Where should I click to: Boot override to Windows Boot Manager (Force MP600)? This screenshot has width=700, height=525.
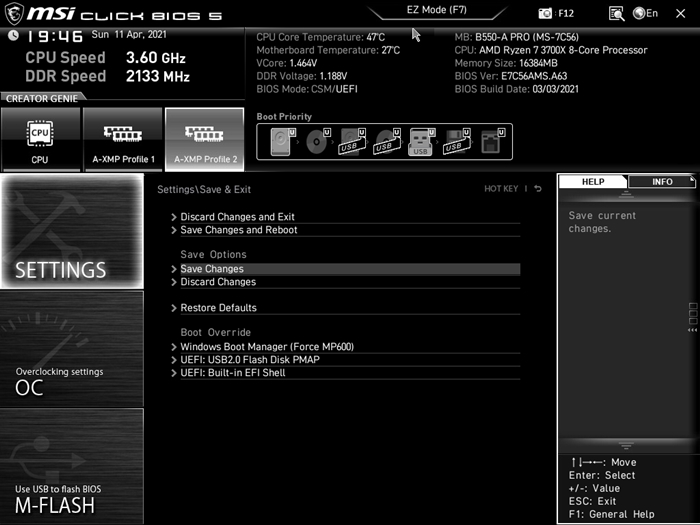(x=350, y=347)
